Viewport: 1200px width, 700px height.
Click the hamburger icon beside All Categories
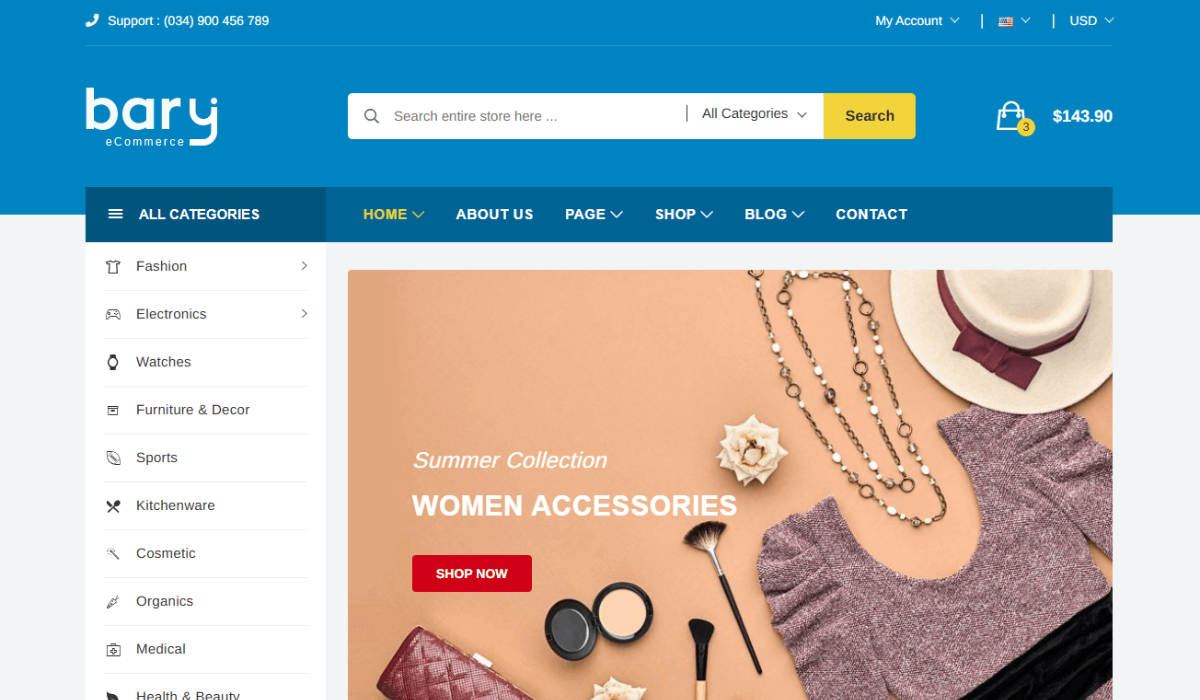coord(115,214)
